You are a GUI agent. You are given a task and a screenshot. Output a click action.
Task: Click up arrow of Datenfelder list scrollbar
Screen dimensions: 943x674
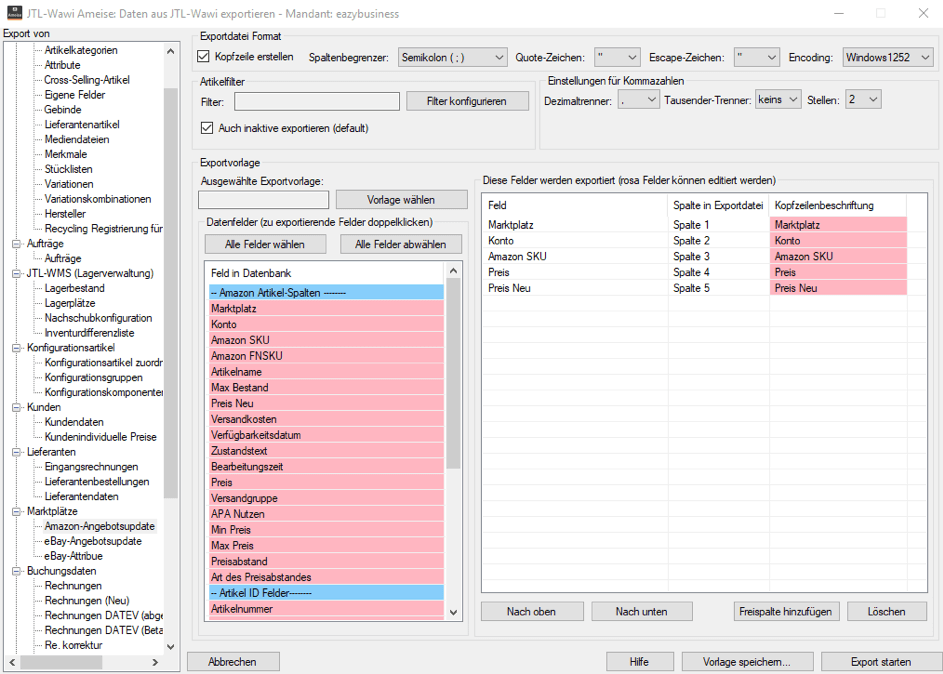[453, 271]
